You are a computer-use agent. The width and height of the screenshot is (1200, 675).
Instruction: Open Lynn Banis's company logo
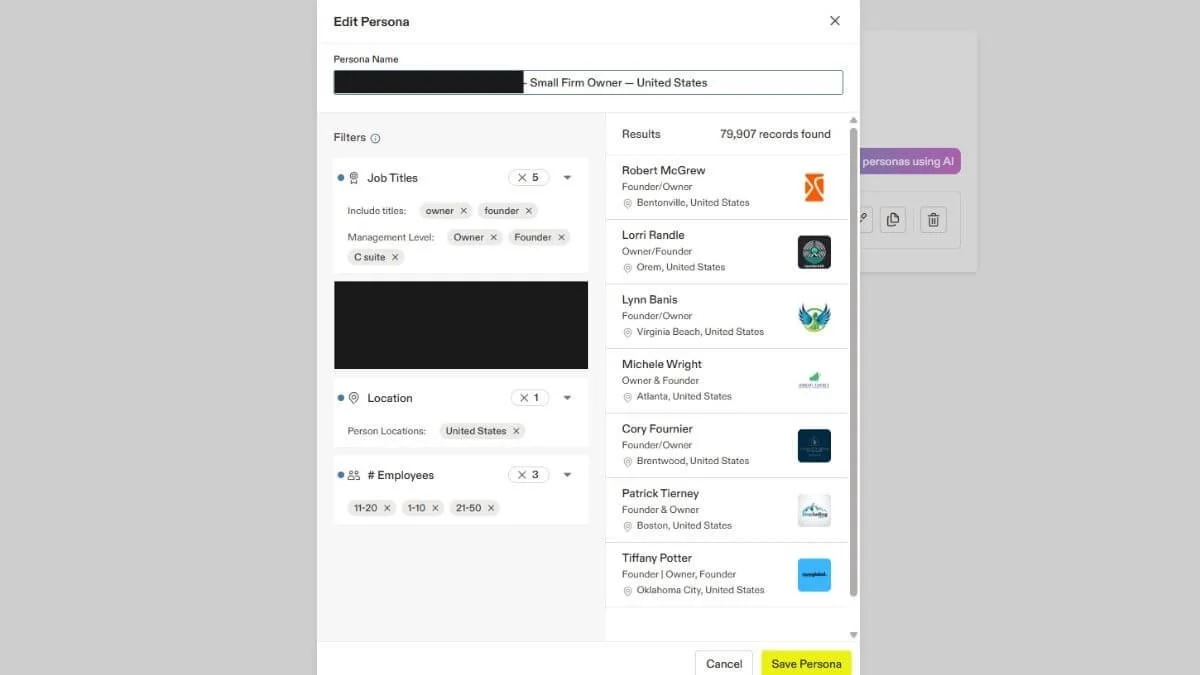[814, 317]
